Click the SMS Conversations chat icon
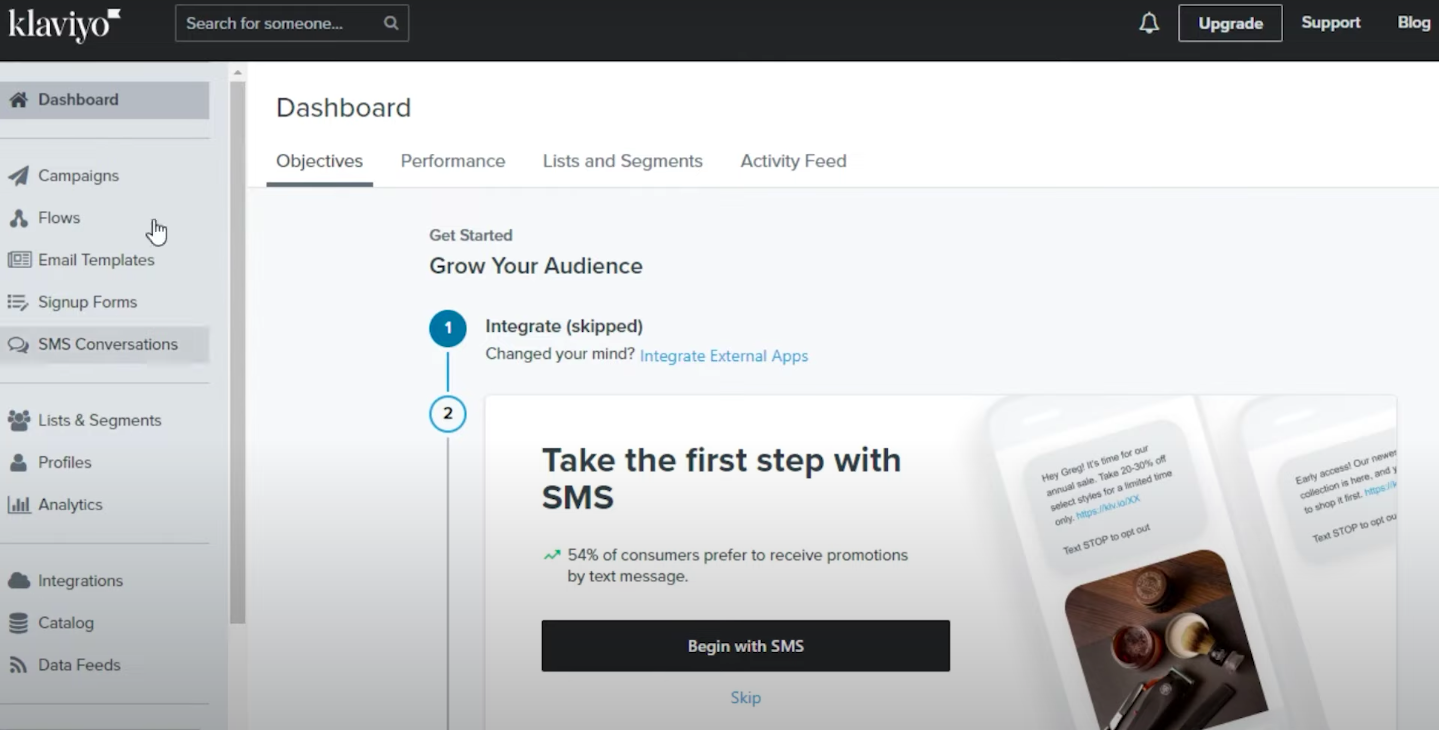The image size is (1439, 730). pyautogui.click(x=18, y=345)
